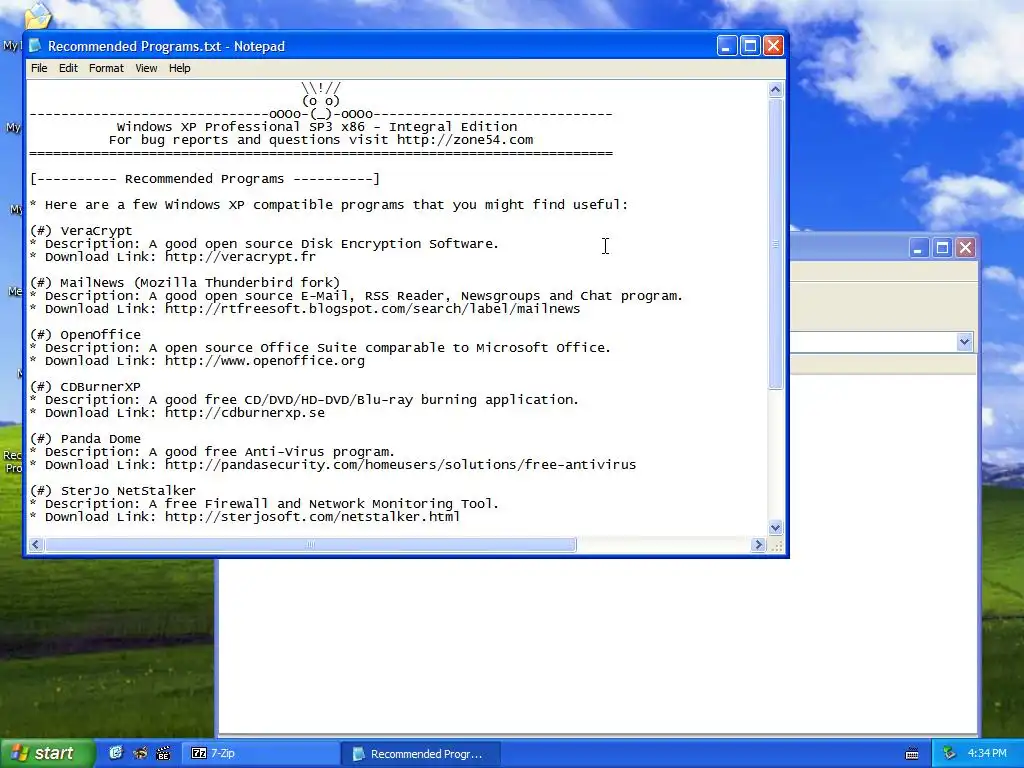Open the Edit menu in Notepad
The width and height of the screenshot is (1024, 768).
68,68
